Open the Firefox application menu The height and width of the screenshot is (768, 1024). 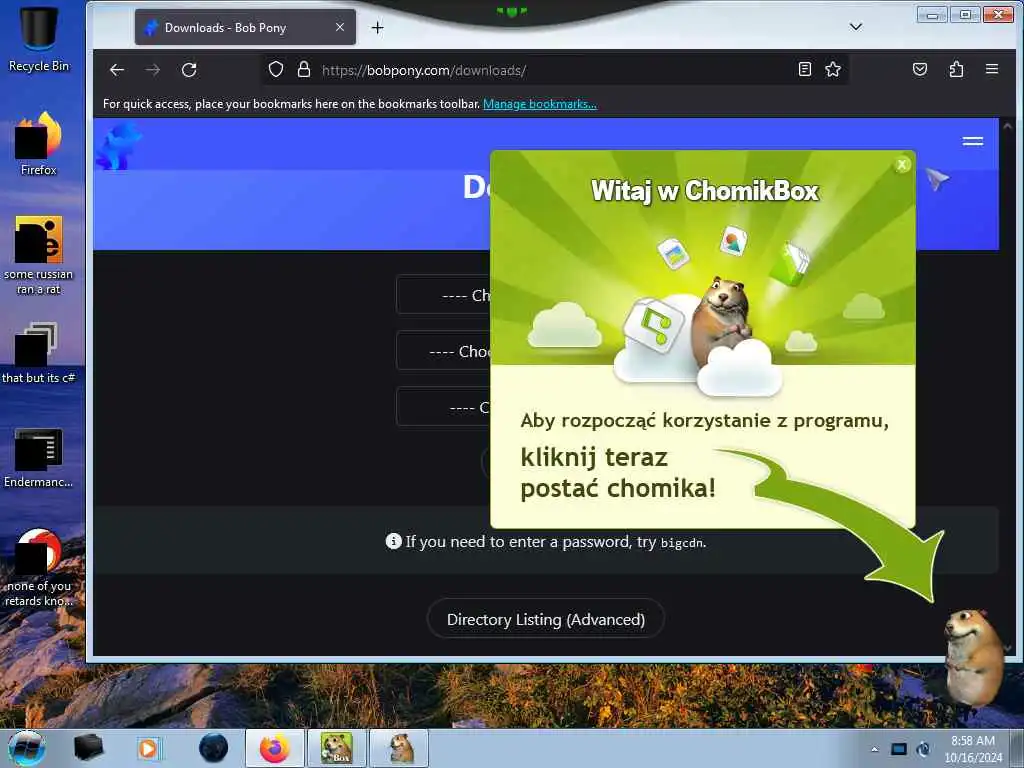[x=992, y=69]
